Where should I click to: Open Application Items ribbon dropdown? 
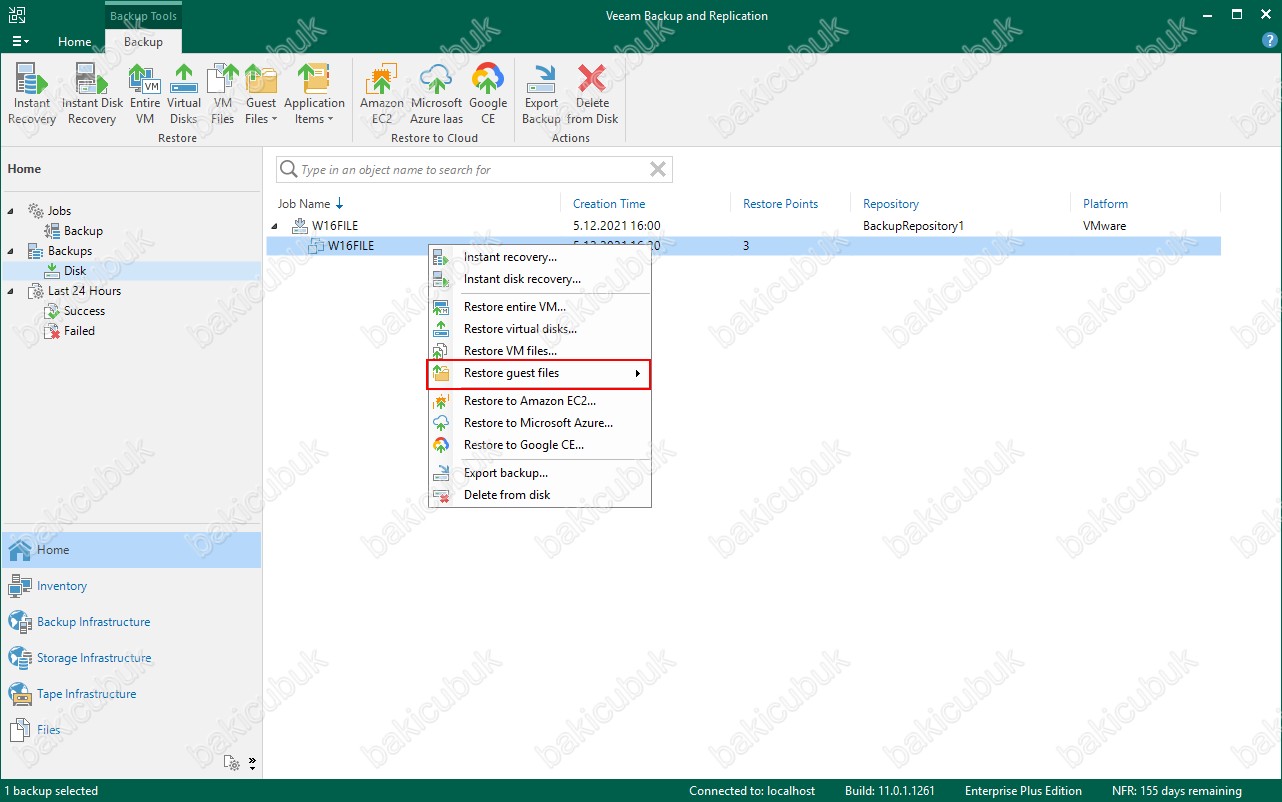click(314, 95)
